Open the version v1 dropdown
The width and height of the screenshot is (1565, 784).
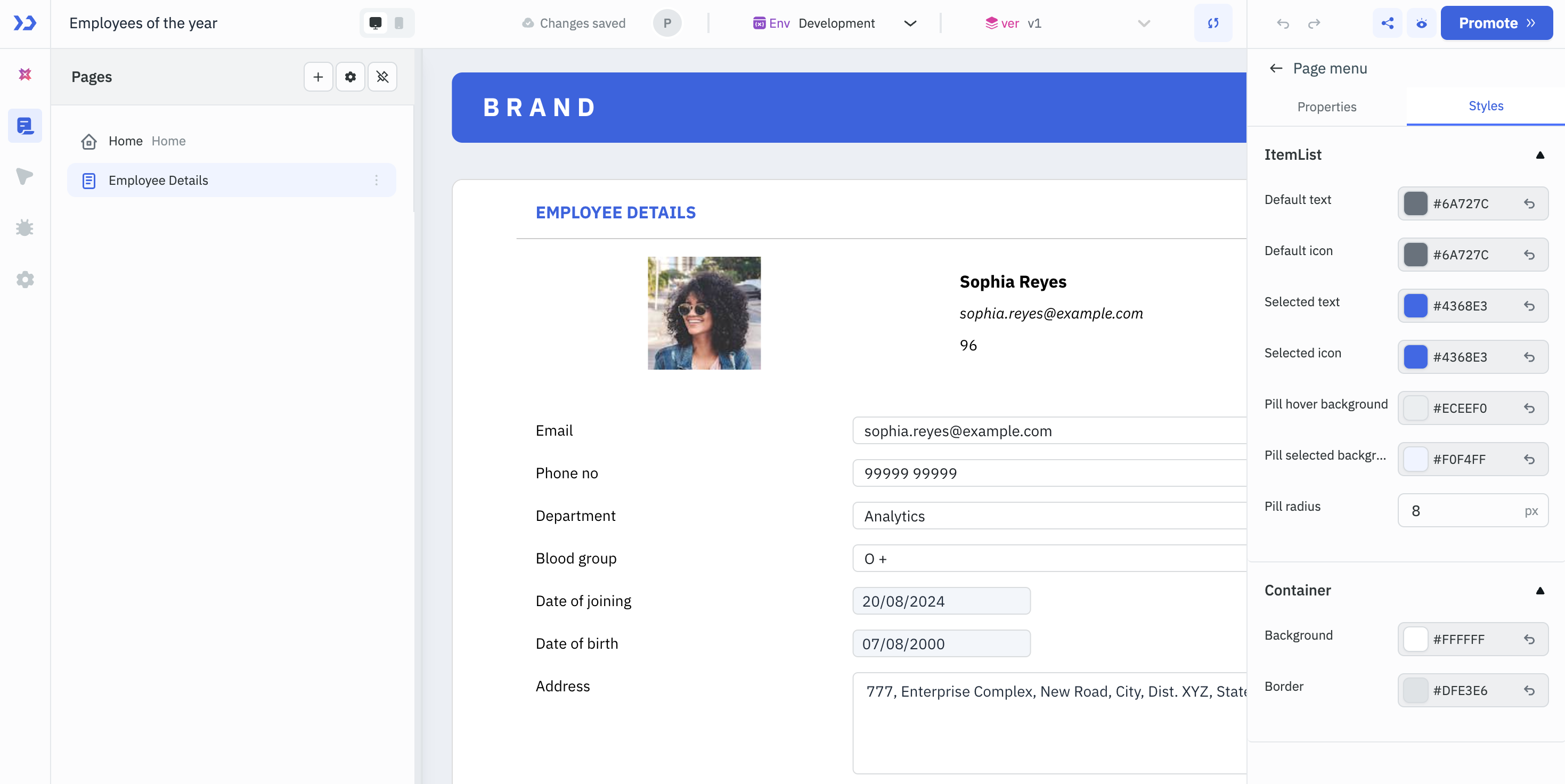click(x=1067, y=23)
